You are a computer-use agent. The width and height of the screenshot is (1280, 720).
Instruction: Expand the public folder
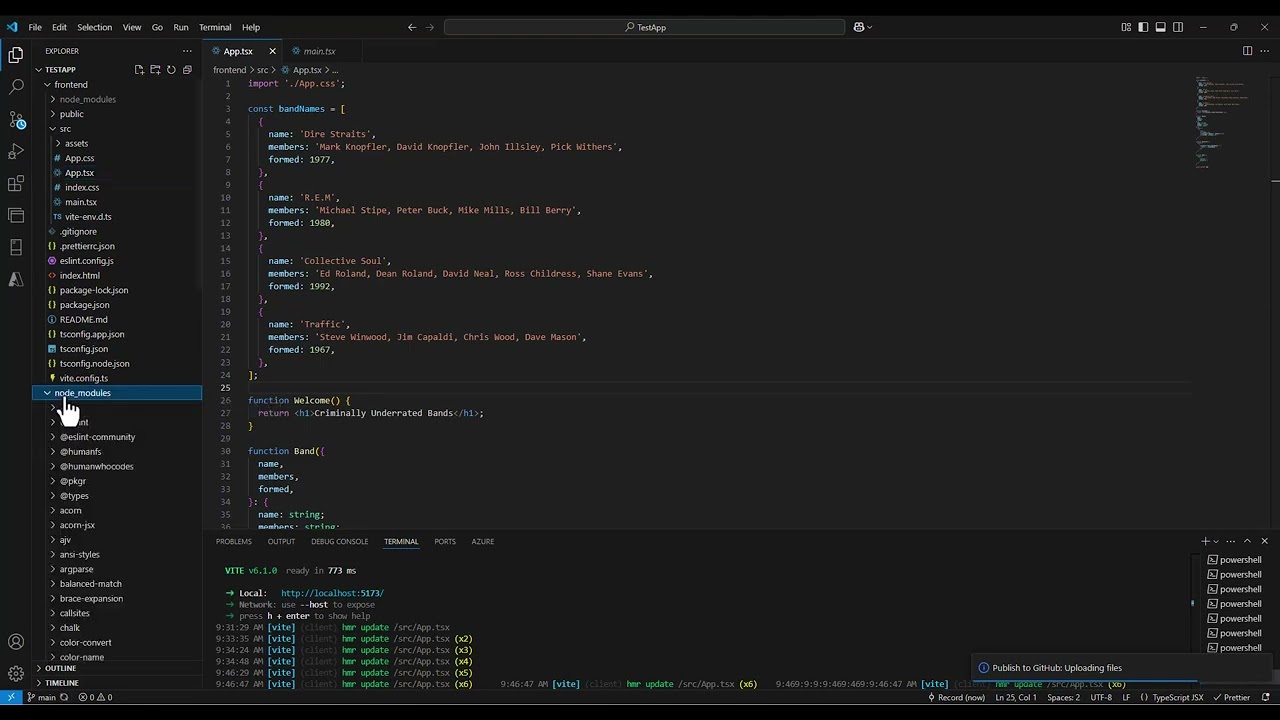tap(52, 114)
